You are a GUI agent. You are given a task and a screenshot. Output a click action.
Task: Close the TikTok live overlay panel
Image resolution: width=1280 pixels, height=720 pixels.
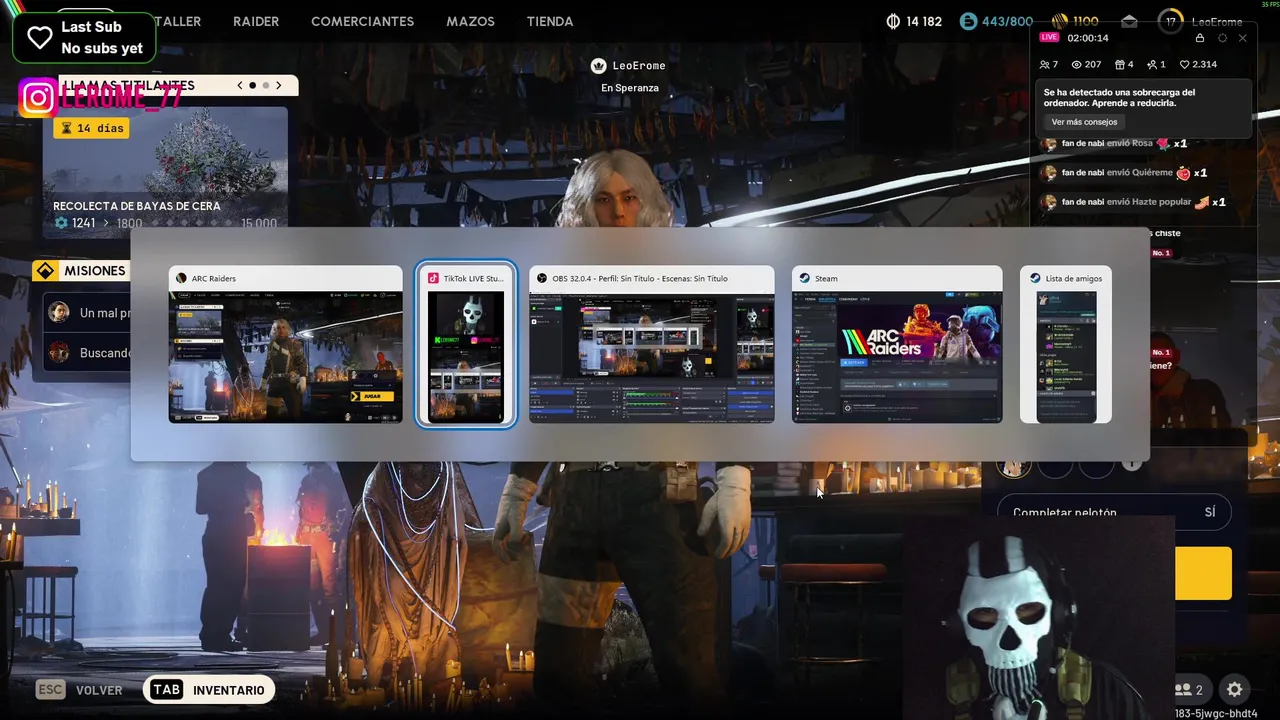tap(1243, 38)
